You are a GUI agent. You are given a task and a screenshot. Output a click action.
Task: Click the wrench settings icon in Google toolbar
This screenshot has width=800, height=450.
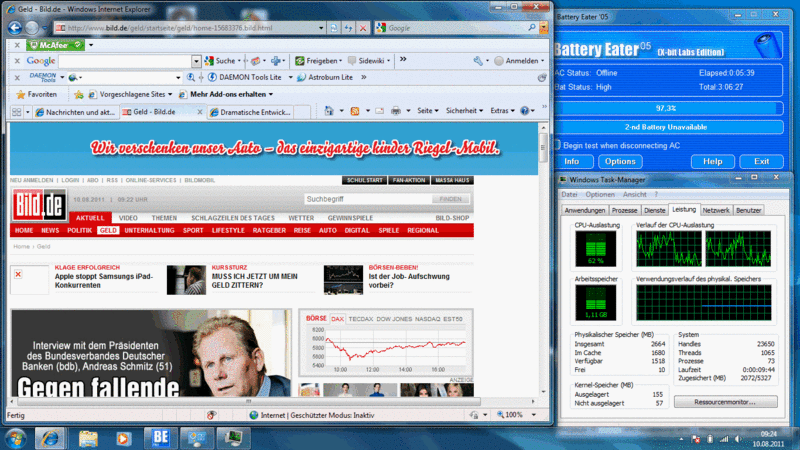coord(478,61)
